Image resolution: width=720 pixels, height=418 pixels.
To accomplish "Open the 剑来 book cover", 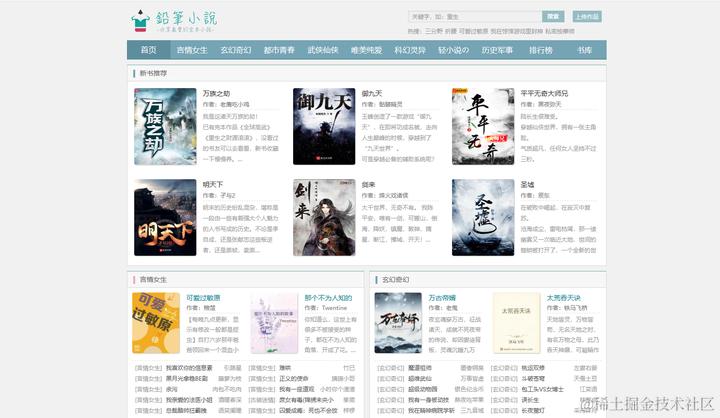I will pyautogui.click(x=324, y=217).
